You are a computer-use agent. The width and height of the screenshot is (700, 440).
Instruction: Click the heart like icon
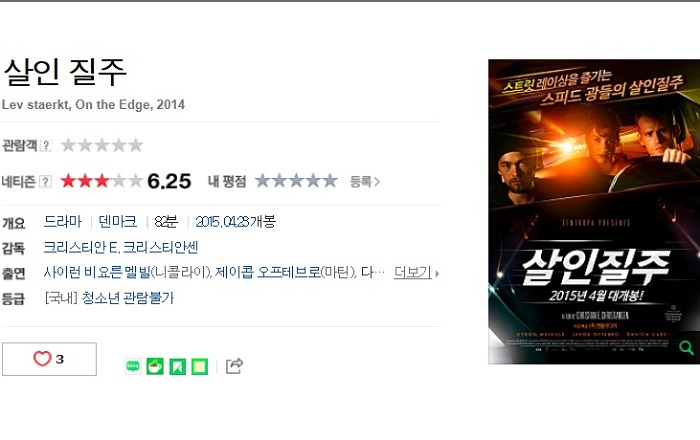click(42, 358)
